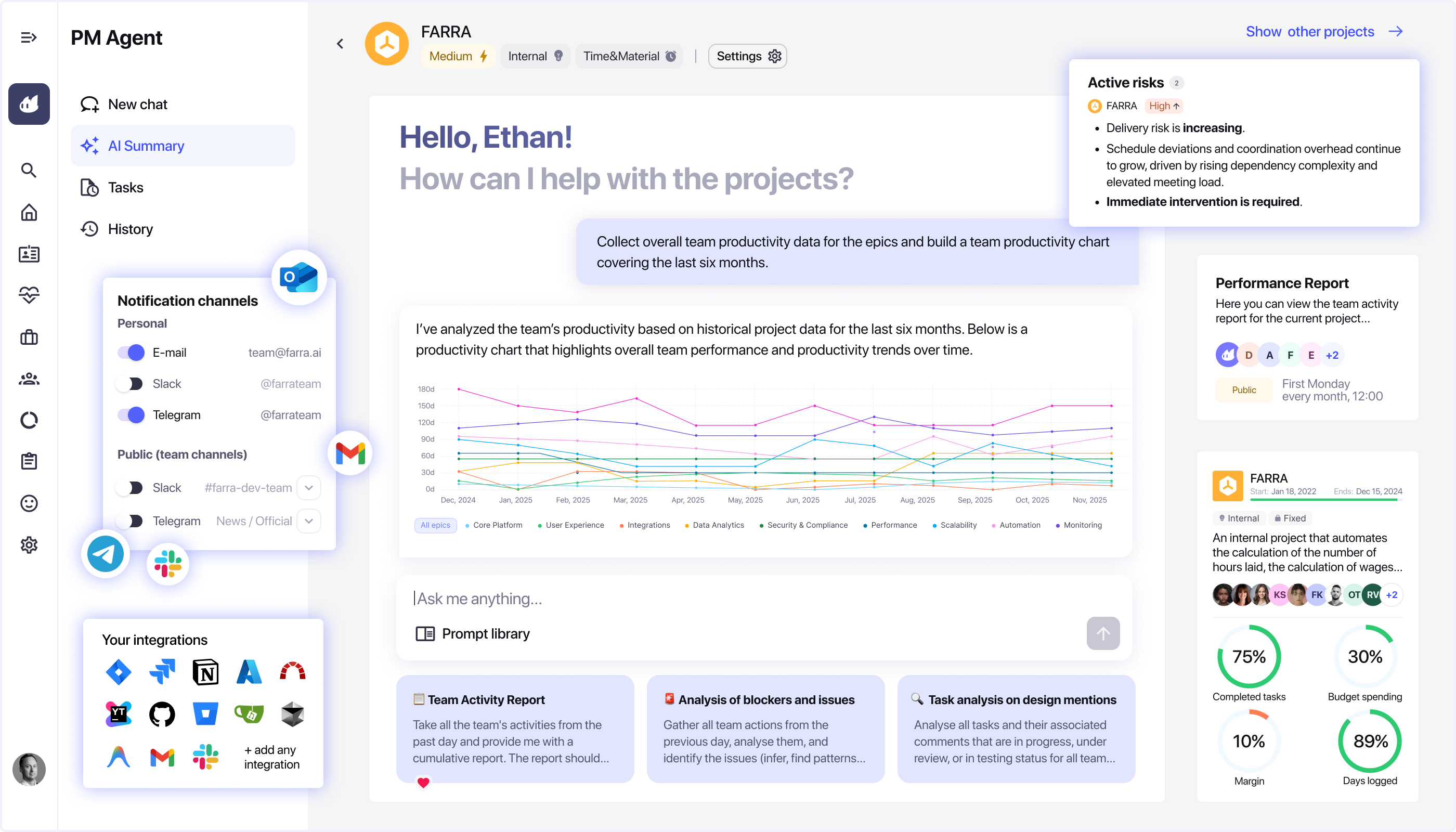The width and height of the screenshot is (1456, 832).
Task: Expand the News / Official dropdown
Action: click(x=308, y=521)
